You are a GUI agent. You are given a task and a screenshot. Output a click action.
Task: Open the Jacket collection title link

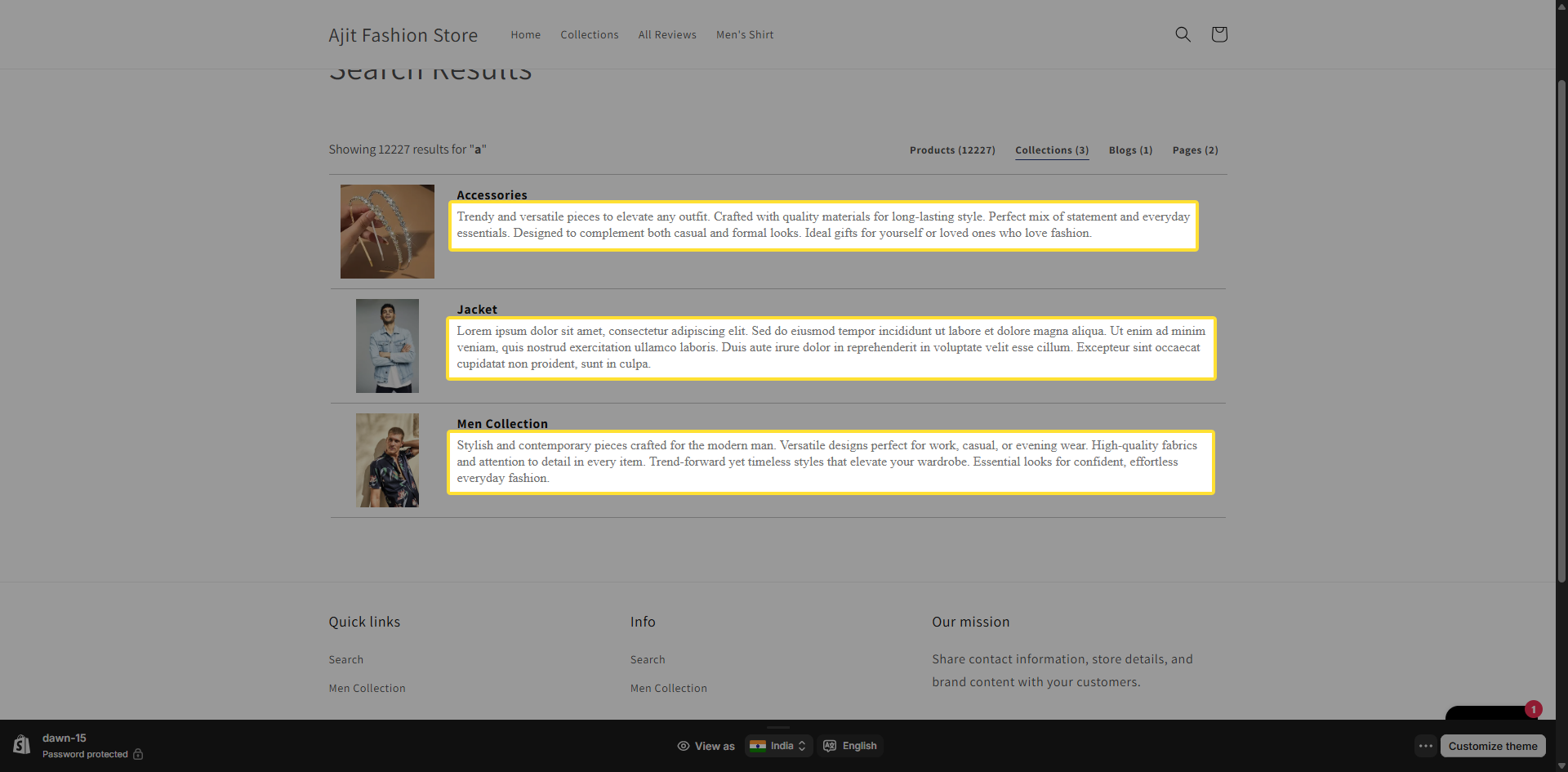477,310
